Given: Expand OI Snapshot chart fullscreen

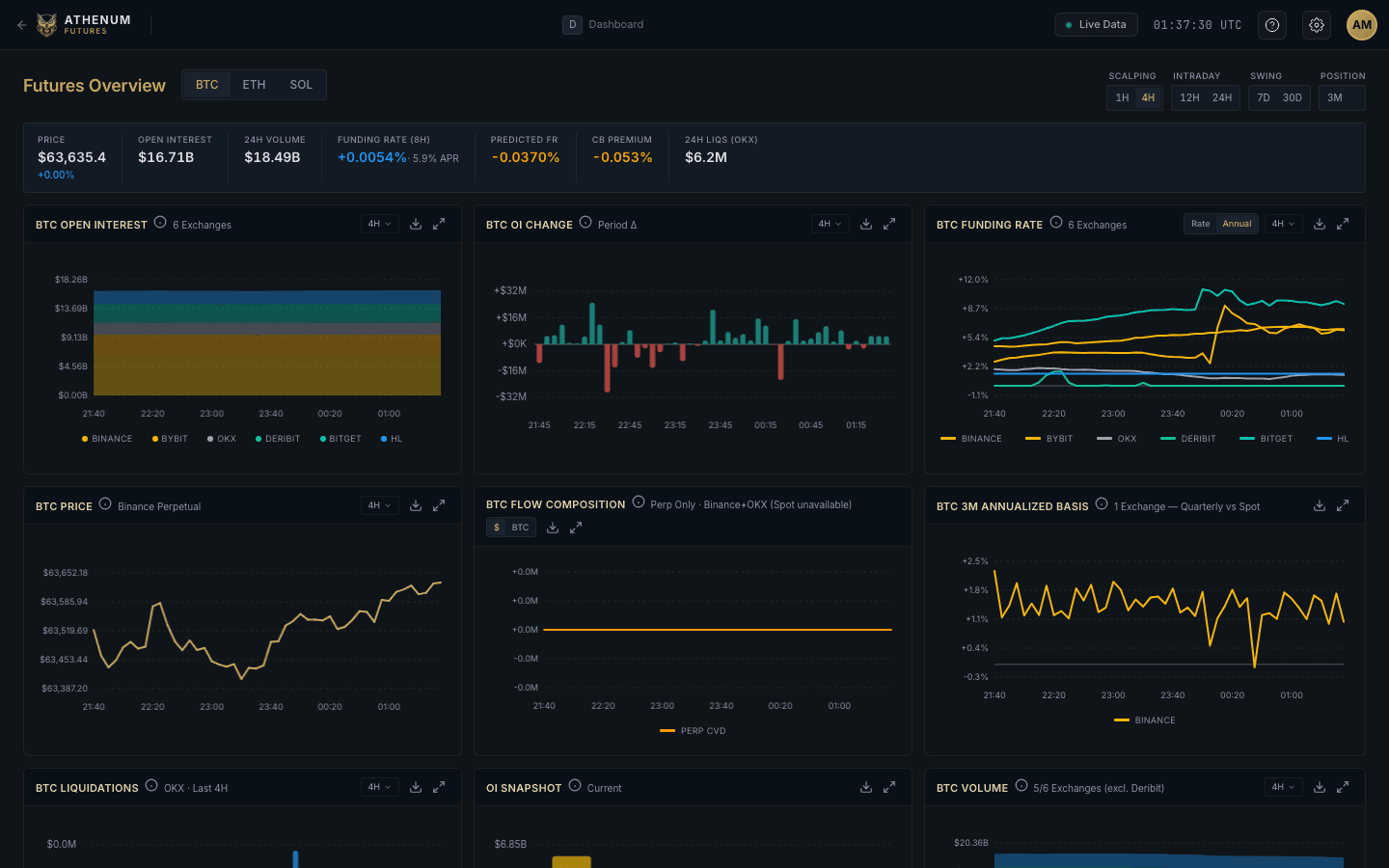Looking at the screenshot, I should click(889, 787).
